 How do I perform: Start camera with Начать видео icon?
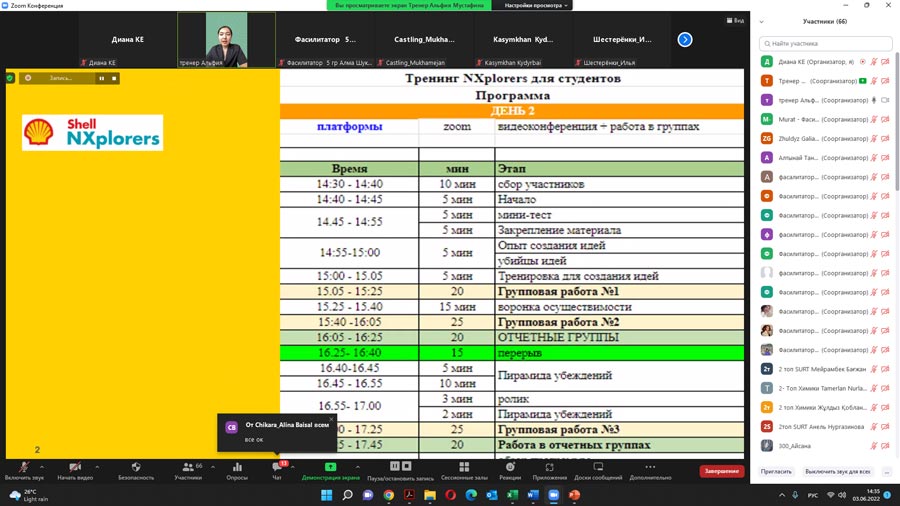[x=75, y=468]
